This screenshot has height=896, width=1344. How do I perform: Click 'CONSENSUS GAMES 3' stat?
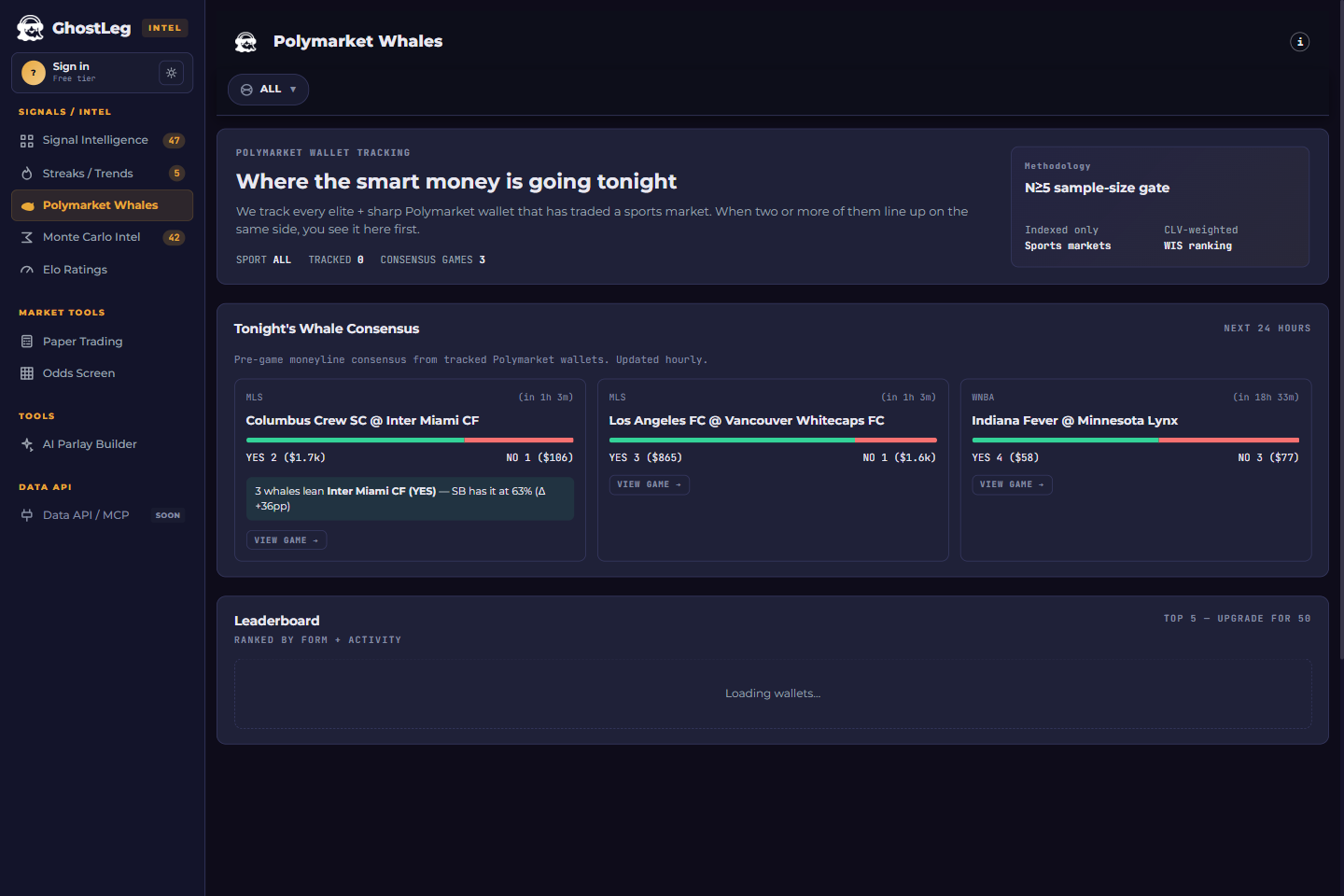433,260
